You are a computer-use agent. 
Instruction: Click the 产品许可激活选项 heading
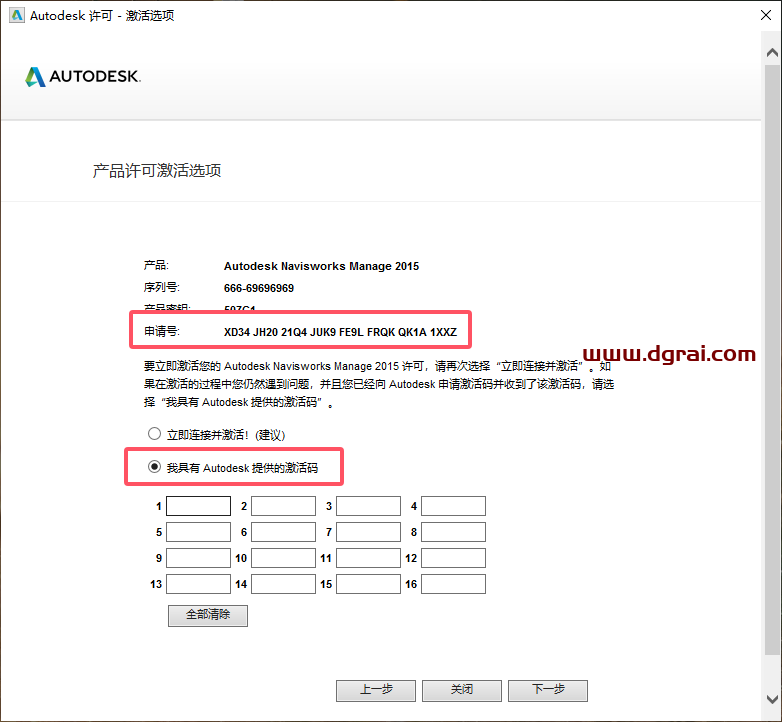tap(157, 171)
